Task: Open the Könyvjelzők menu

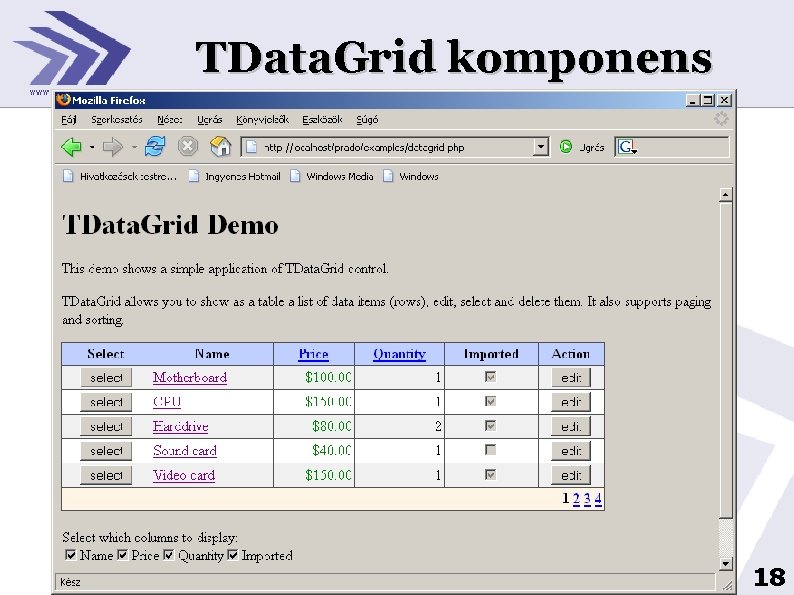Action: pos(262,120)
